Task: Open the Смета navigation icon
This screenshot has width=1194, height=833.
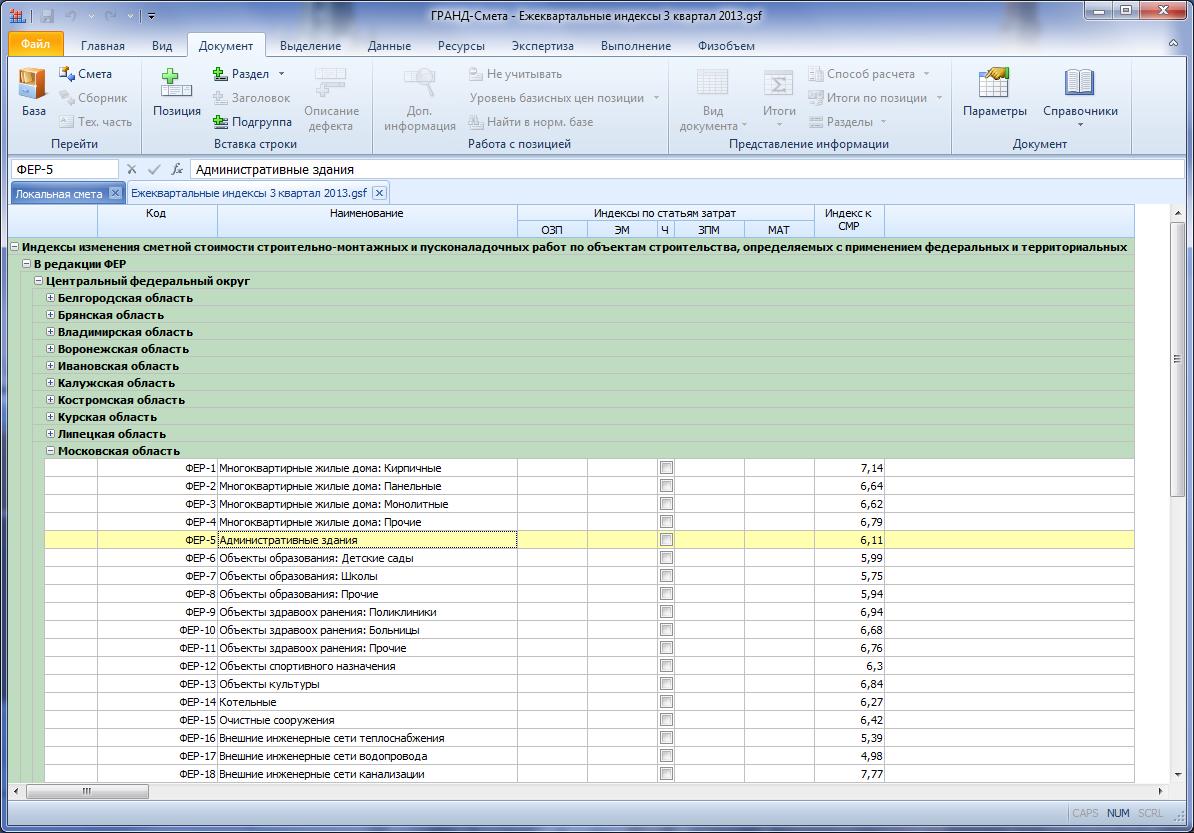Action: pyautogui.click(x=68, y=74)
